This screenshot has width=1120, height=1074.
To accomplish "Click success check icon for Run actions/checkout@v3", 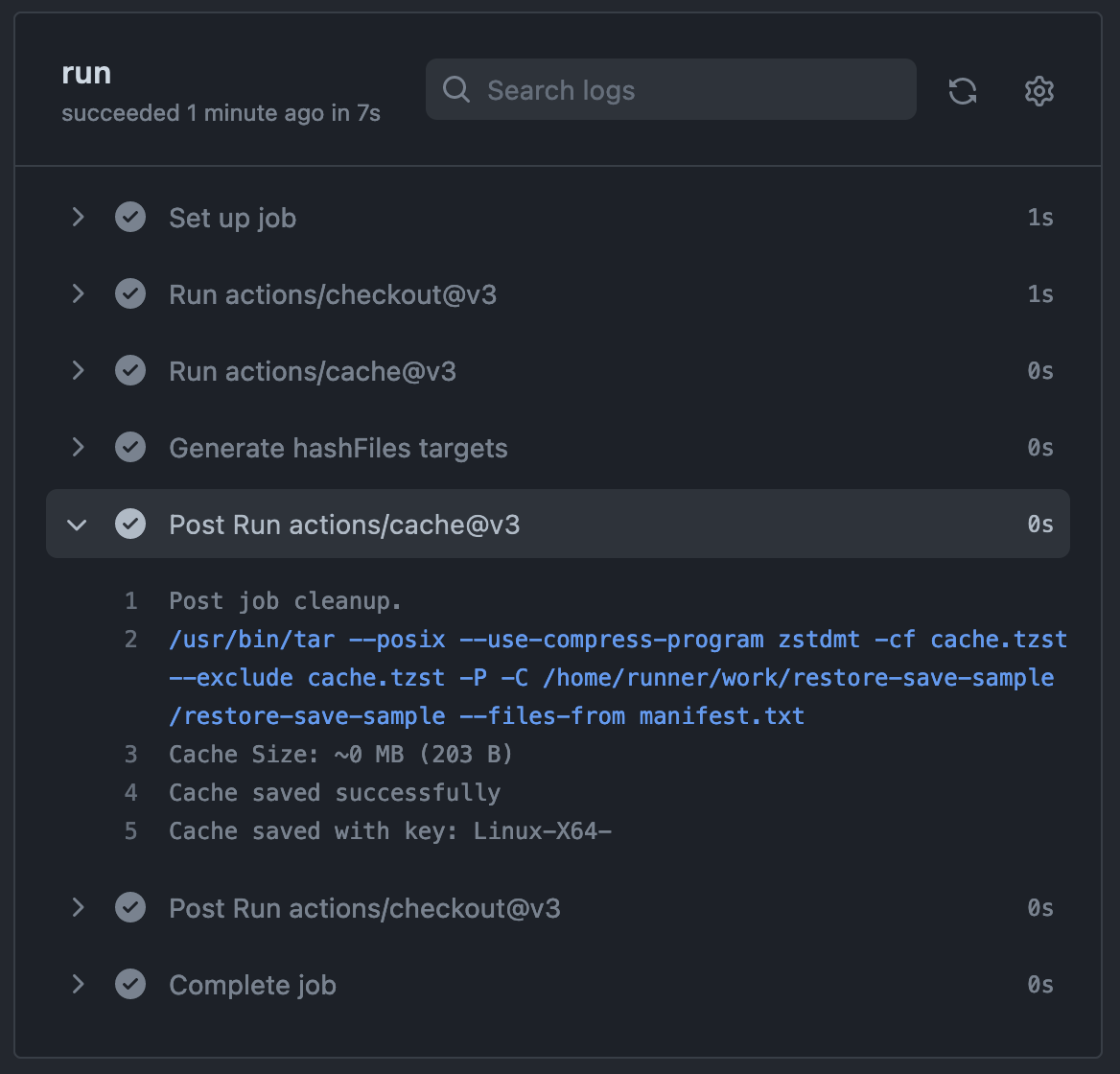I will [x=130, y=293].
